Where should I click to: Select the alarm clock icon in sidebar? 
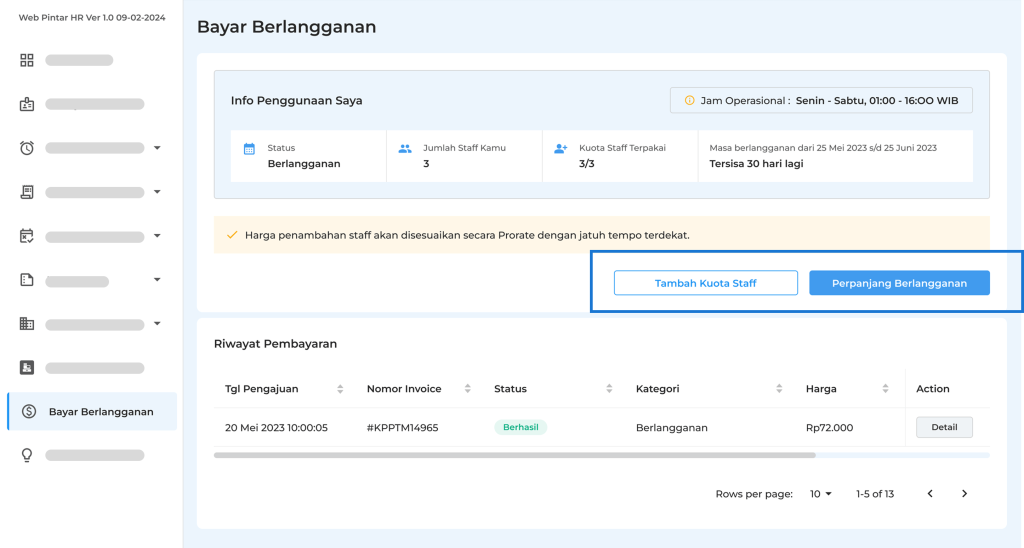tap(27, 148)
